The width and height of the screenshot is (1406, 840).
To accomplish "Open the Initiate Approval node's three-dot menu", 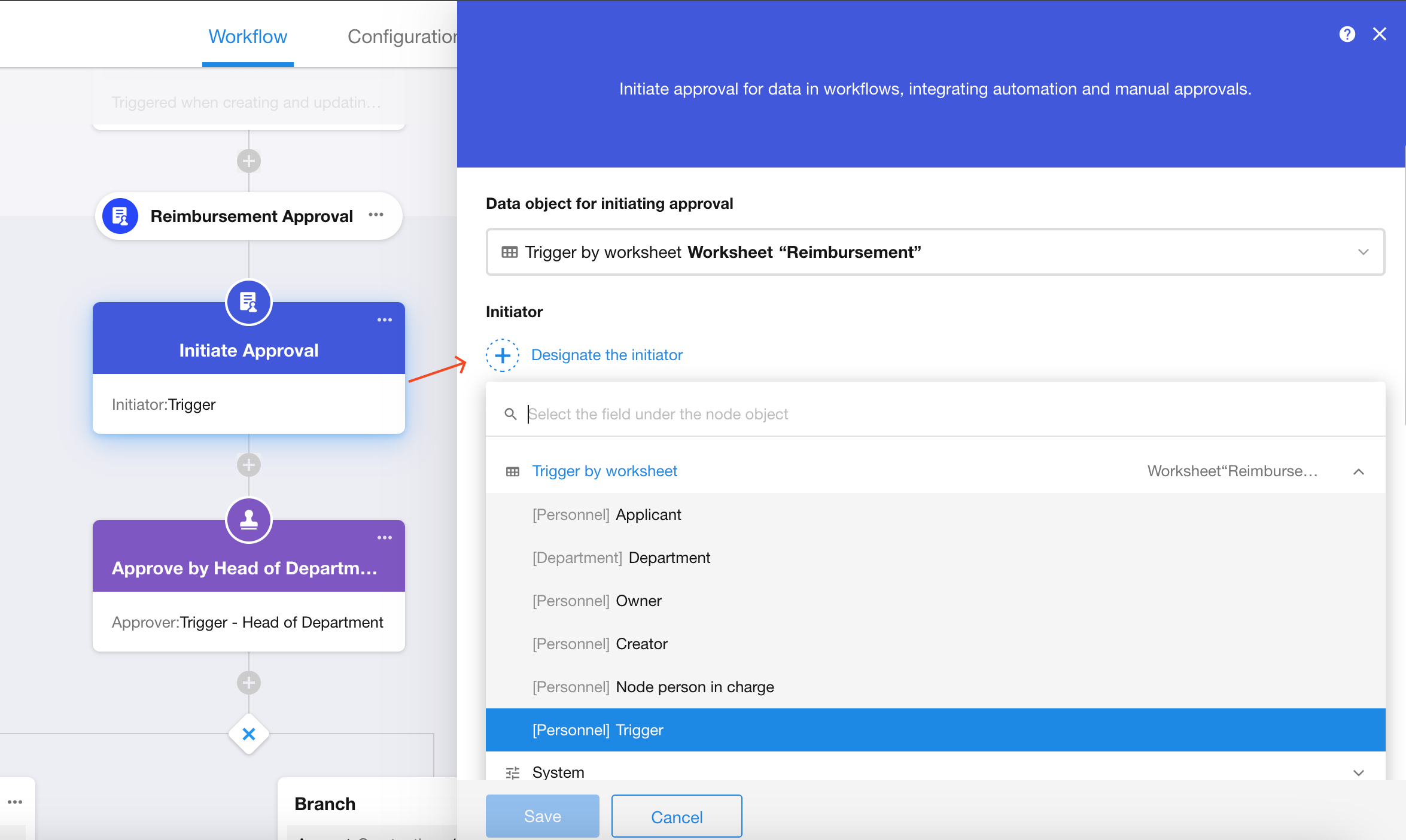I will coord(385,320).
